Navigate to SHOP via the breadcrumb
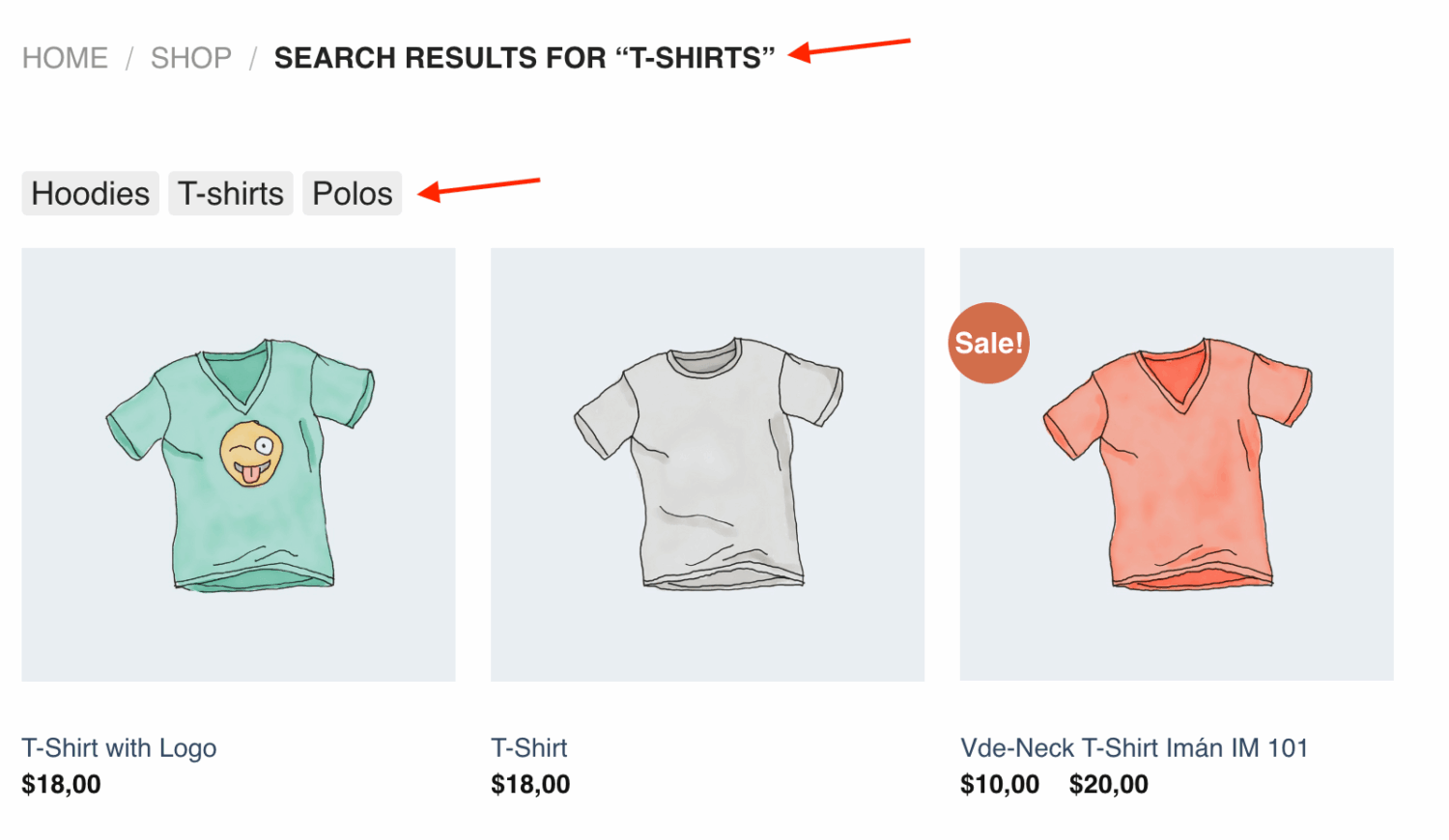 click(x=190, y=57)
